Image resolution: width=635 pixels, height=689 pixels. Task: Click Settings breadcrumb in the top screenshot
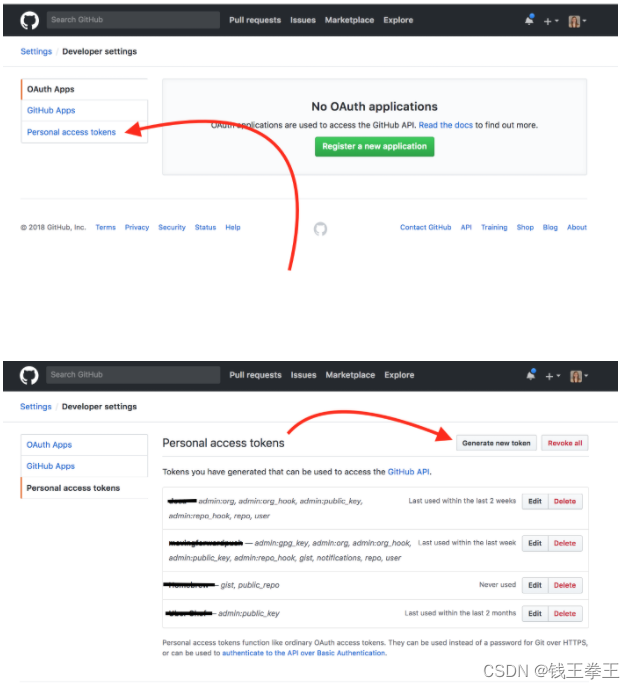[36, 51]
